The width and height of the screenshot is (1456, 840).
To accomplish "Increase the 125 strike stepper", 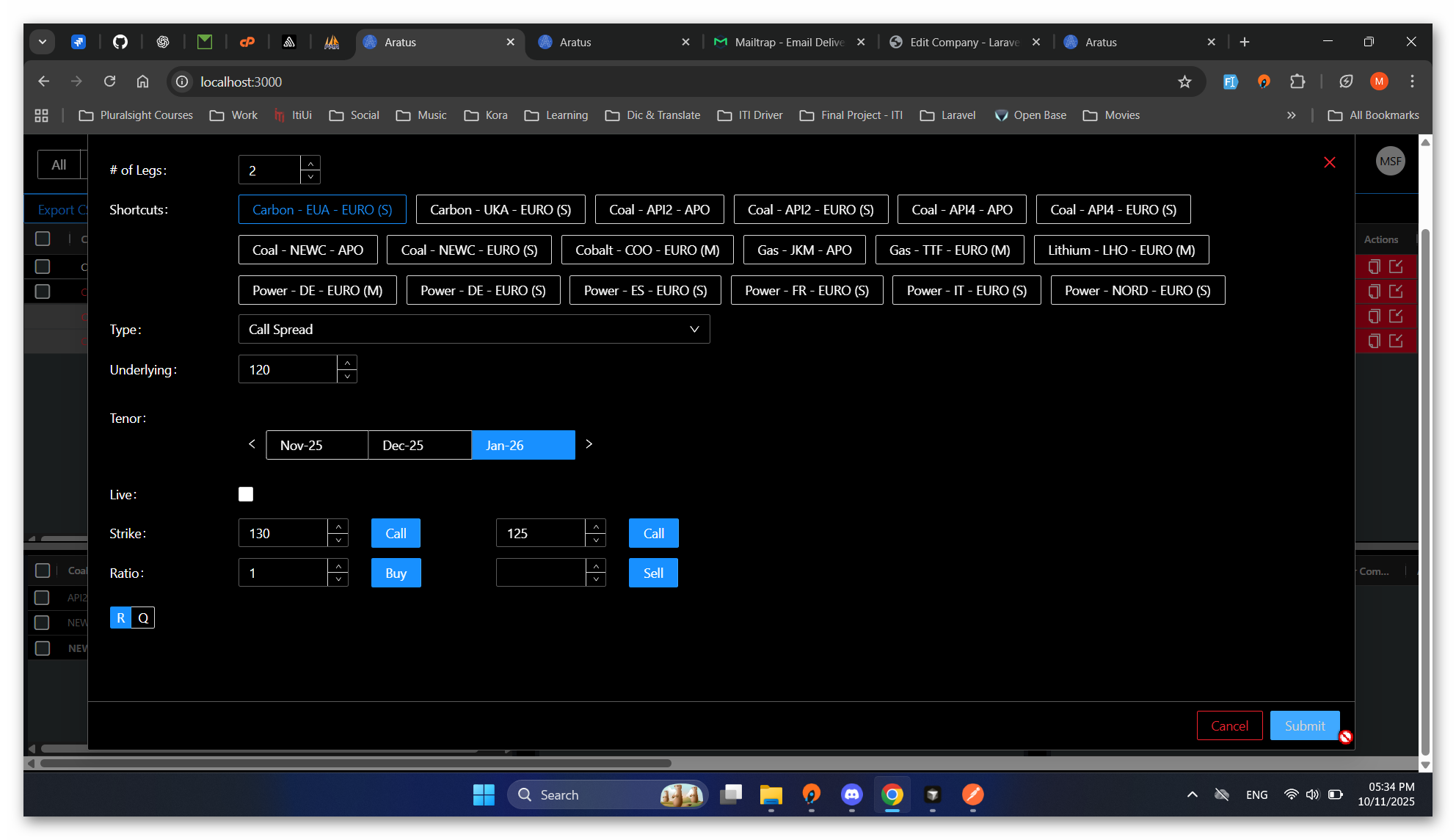I will pyautogui.click(x=596, y=526).
